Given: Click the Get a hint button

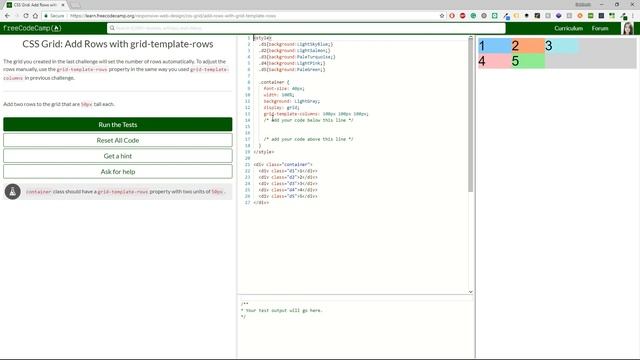Looking at the screenshot, I should click(118, 156).
